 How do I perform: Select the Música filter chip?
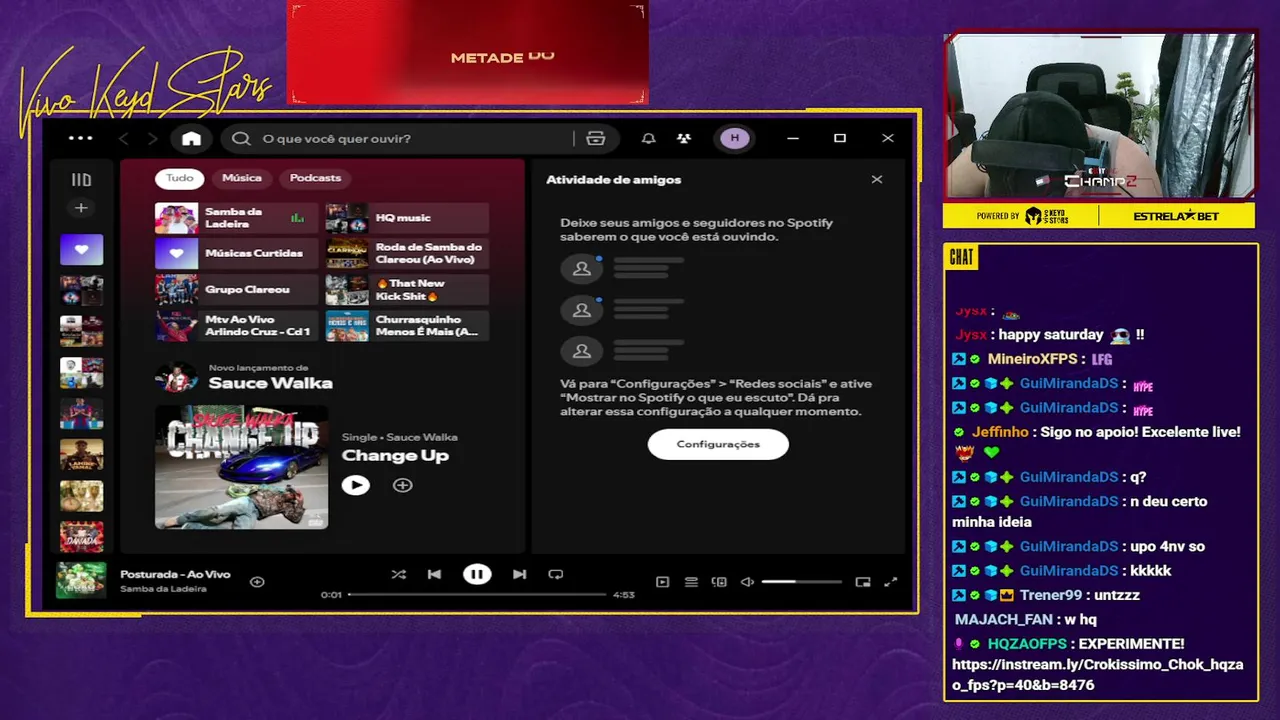click(242, 178)
